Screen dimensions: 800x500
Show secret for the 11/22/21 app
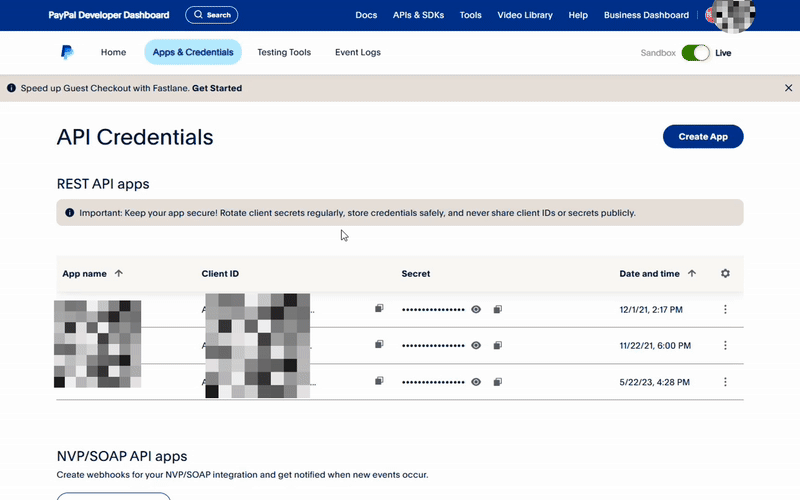pyautogui.click(x=476, y=345)
